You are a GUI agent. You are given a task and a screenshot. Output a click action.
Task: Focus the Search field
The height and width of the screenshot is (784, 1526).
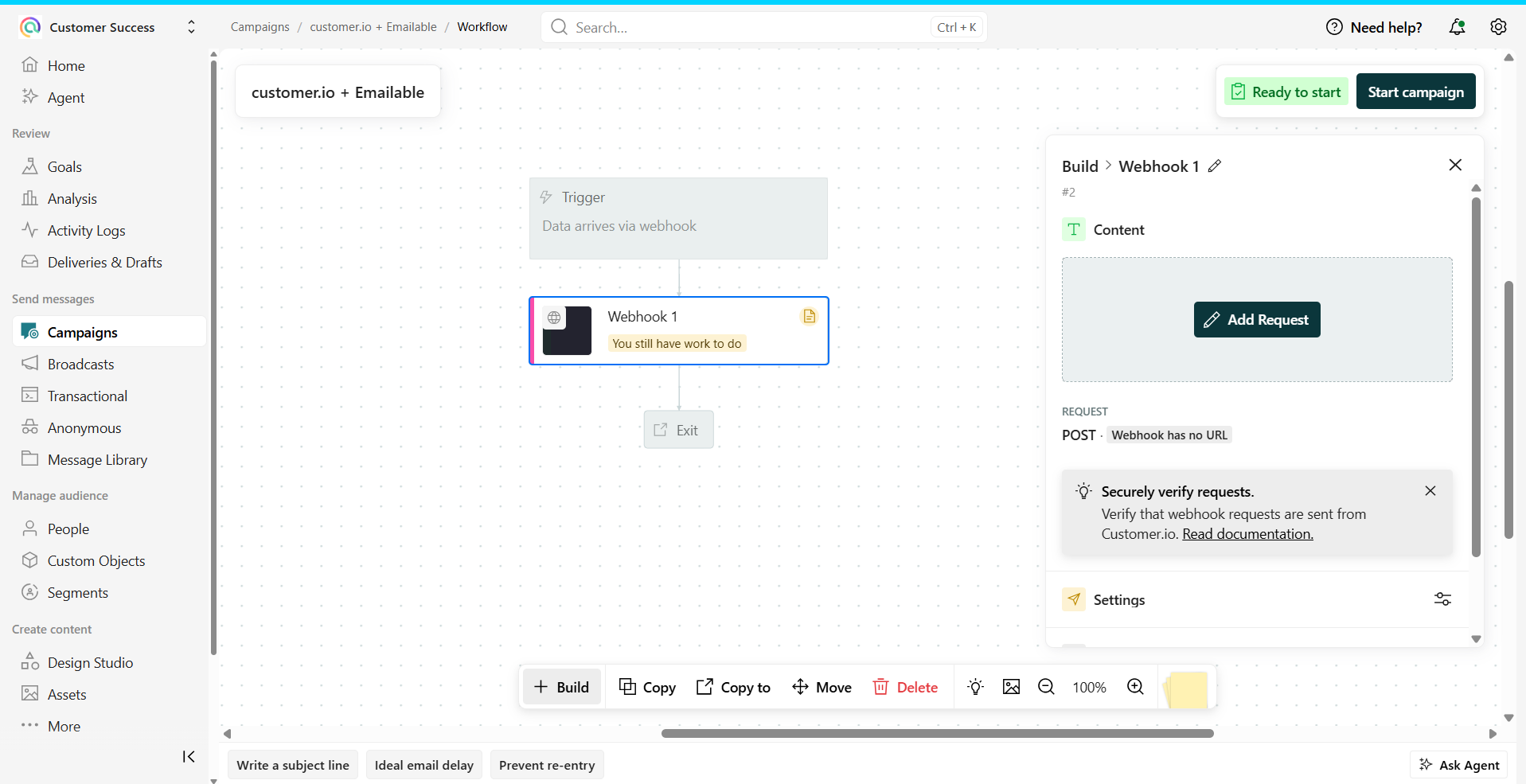click(x=764, y=27)
